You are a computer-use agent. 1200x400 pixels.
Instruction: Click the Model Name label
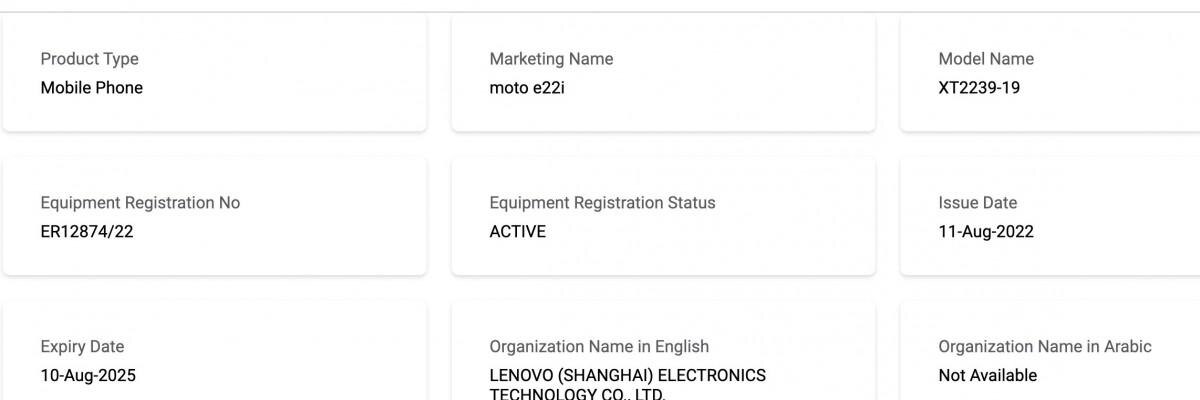click(986, 59)
